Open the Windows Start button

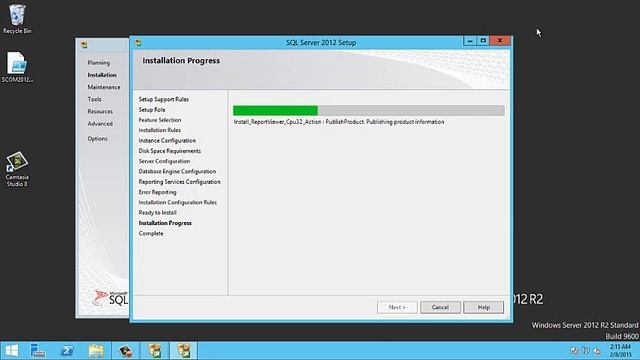(11, 351)
